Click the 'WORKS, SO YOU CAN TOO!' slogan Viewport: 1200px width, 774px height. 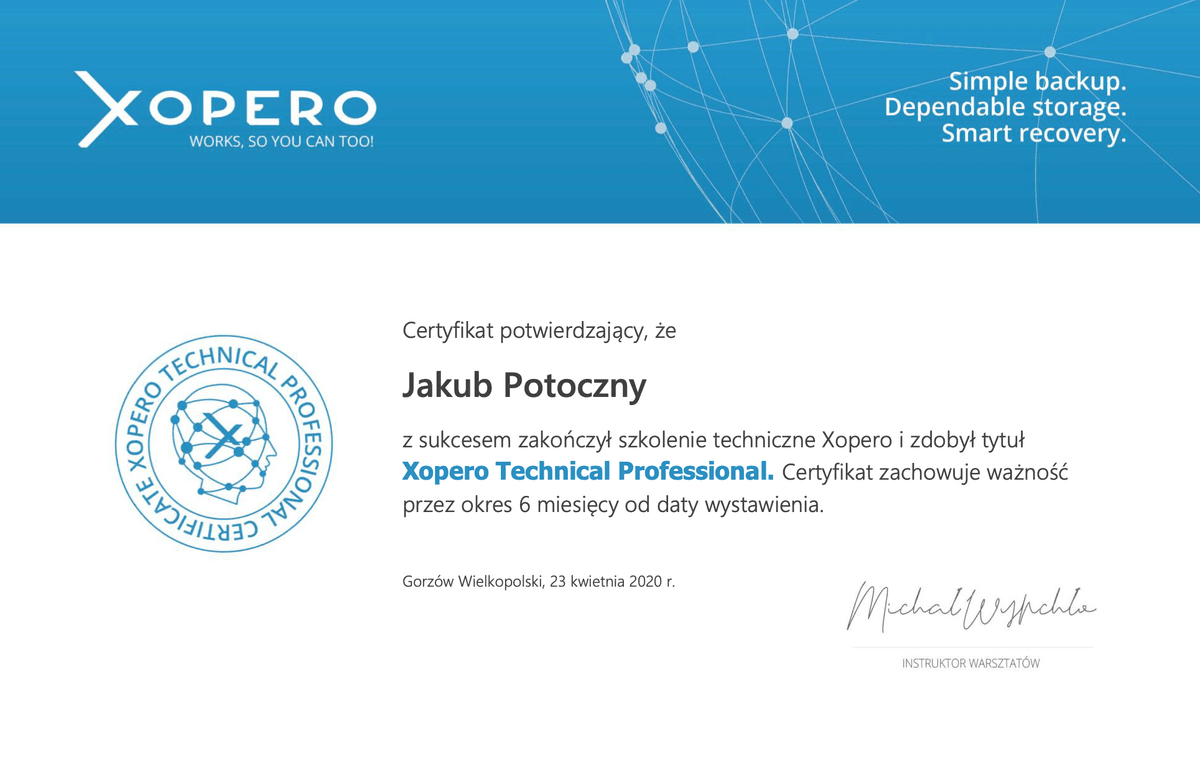click(x=282, y=142)
